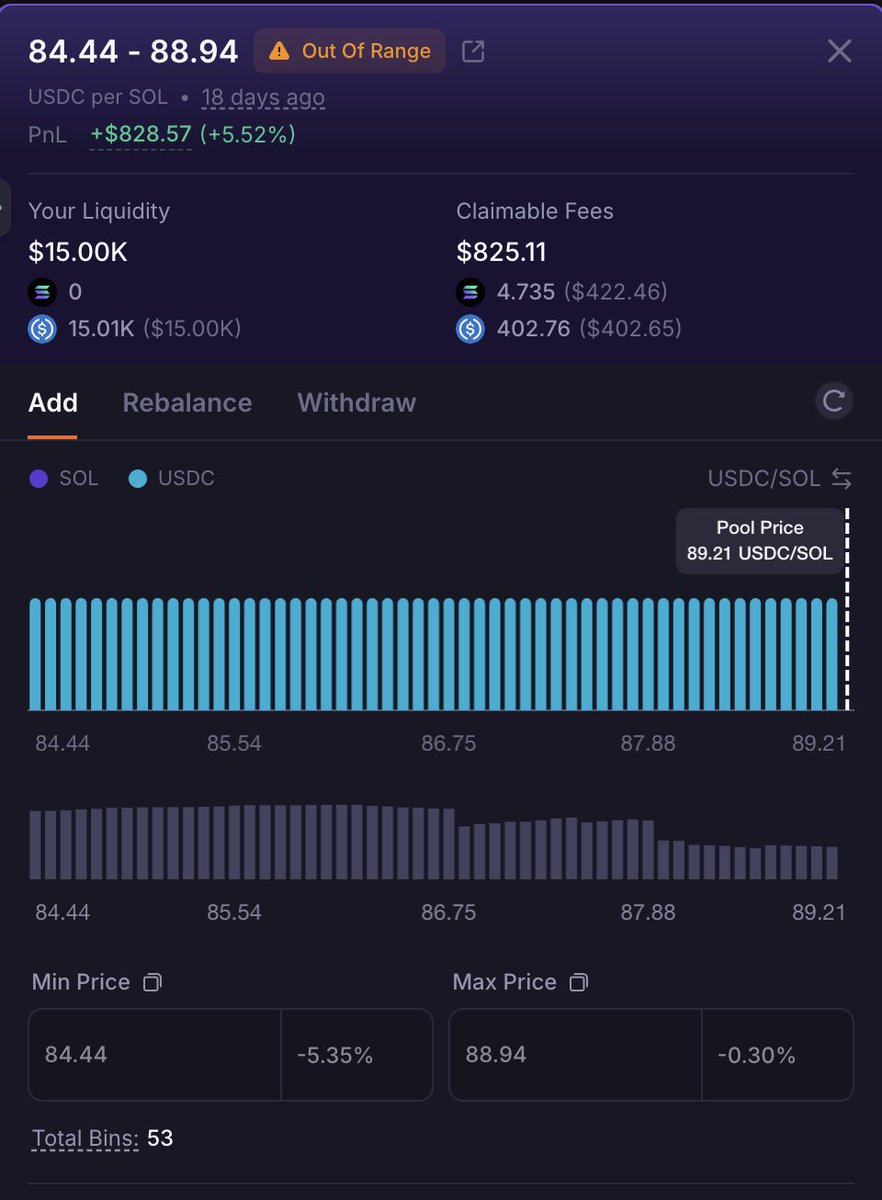Viewport: 882px width, 1200px height.
Task: Click the $15.00K Your Liquidity amount
Action: click(x=78, y=252)
